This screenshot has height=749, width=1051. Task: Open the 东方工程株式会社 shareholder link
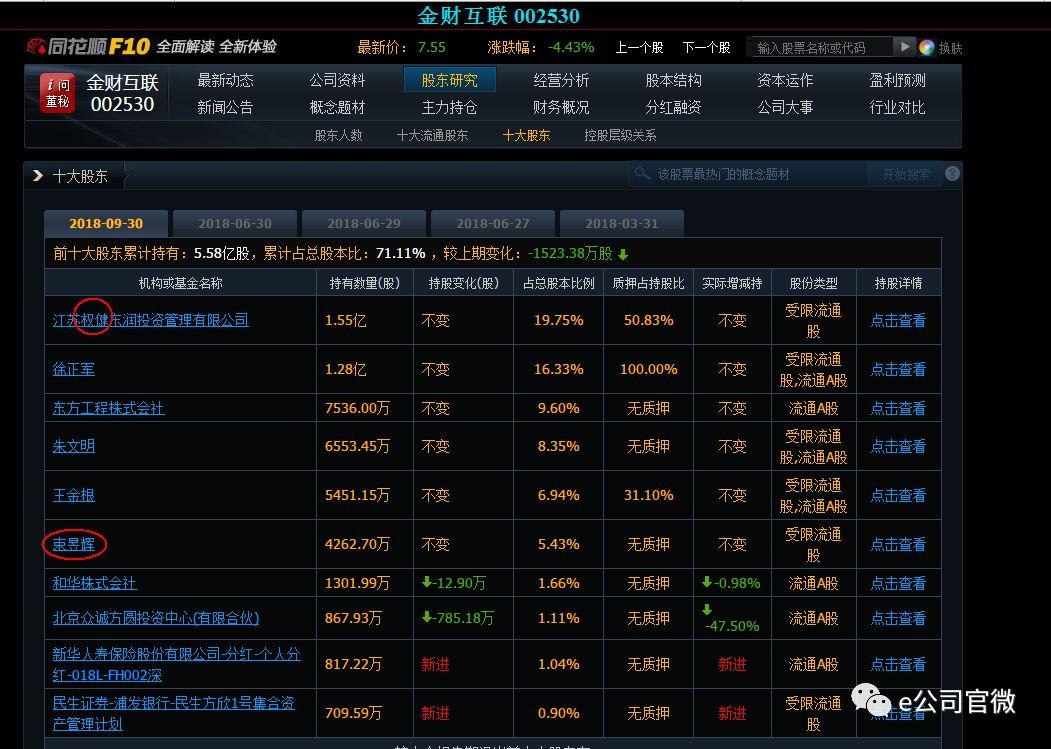click(x=109, y=408)
